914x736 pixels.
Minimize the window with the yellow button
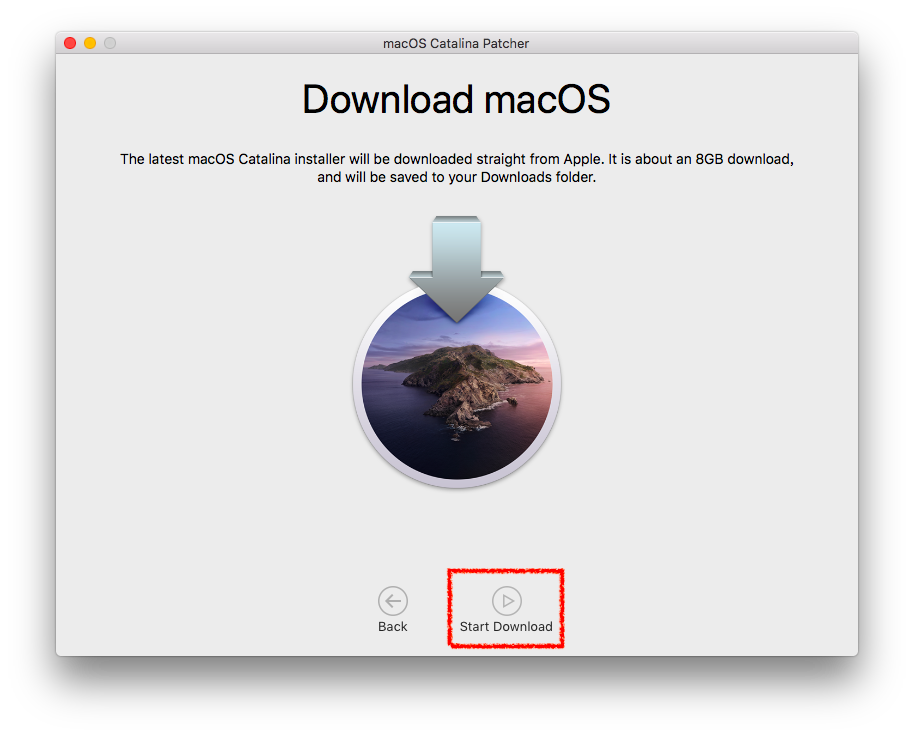90,43
